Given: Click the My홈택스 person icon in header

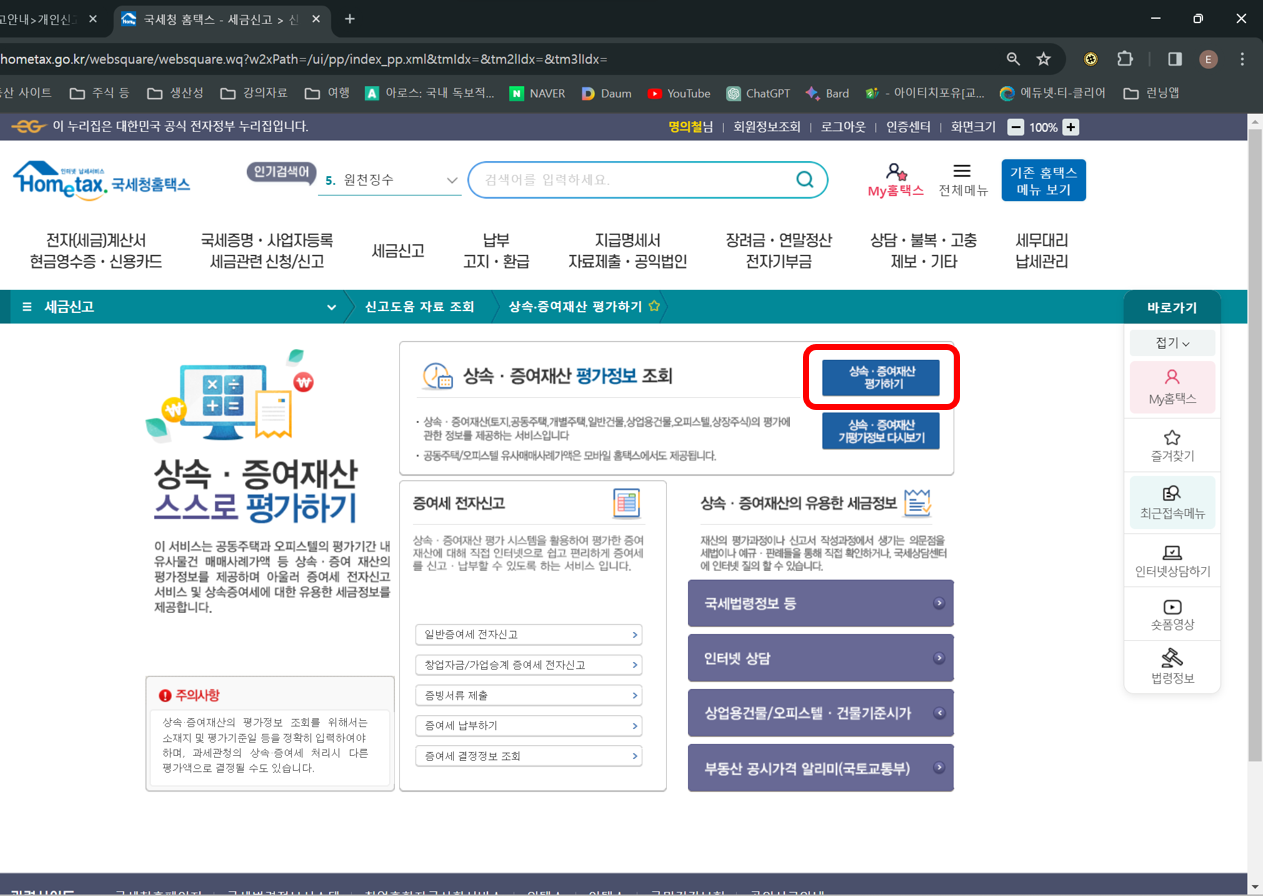Looking at the screenshot, I should coord(895,170).
